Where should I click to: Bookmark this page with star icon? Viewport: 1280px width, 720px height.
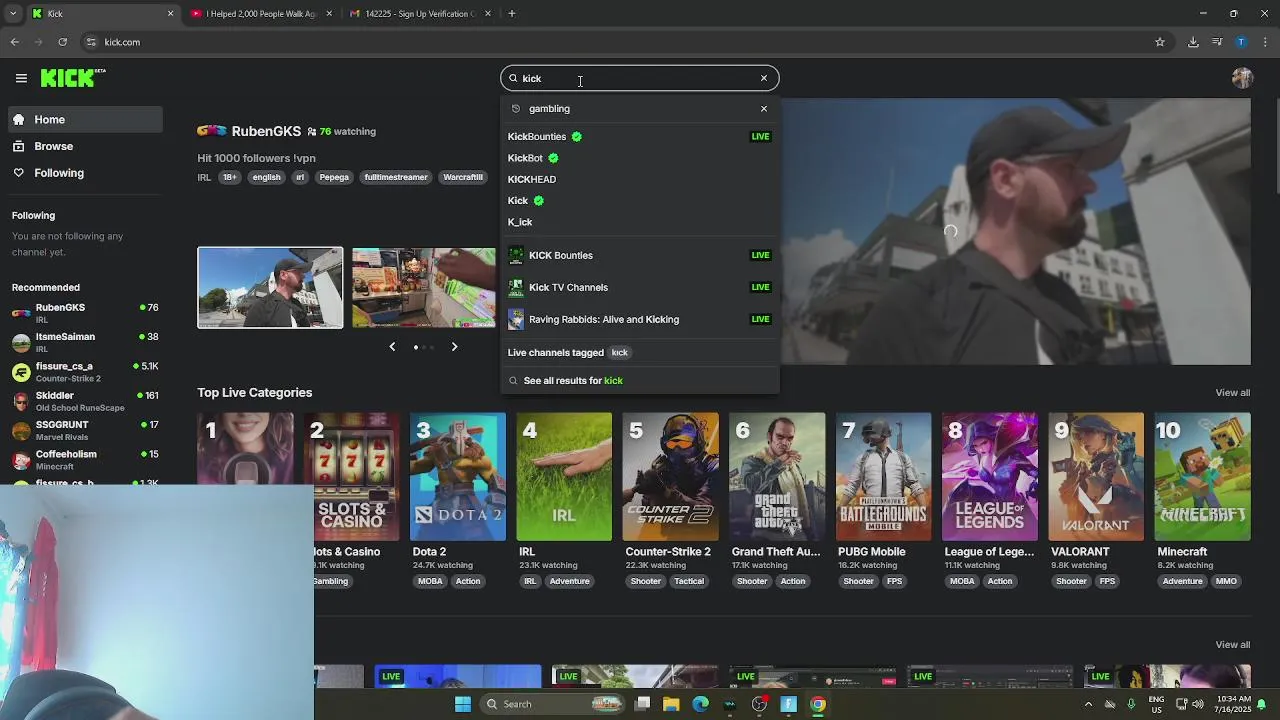point(1160,42)
